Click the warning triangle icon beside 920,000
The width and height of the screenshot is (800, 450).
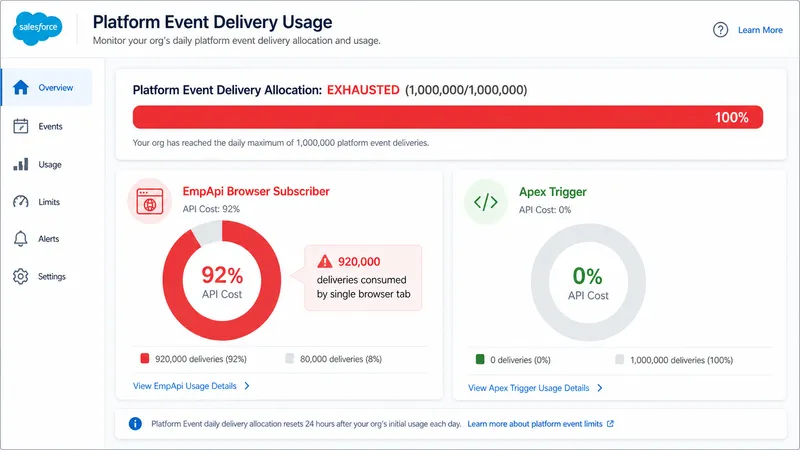click(324, 262)
